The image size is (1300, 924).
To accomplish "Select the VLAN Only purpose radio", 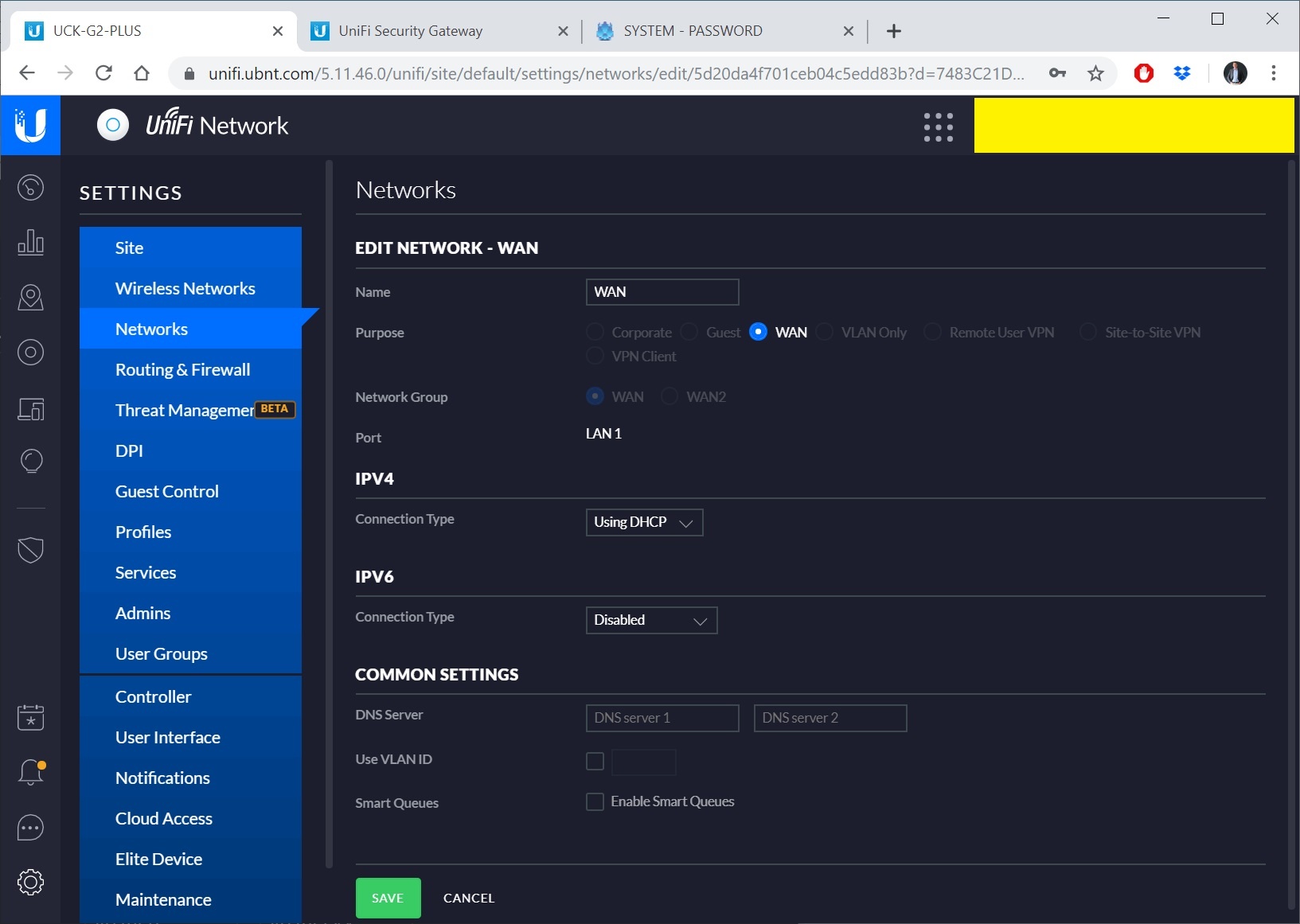I will pyautogui.click(x=825, y=332).
